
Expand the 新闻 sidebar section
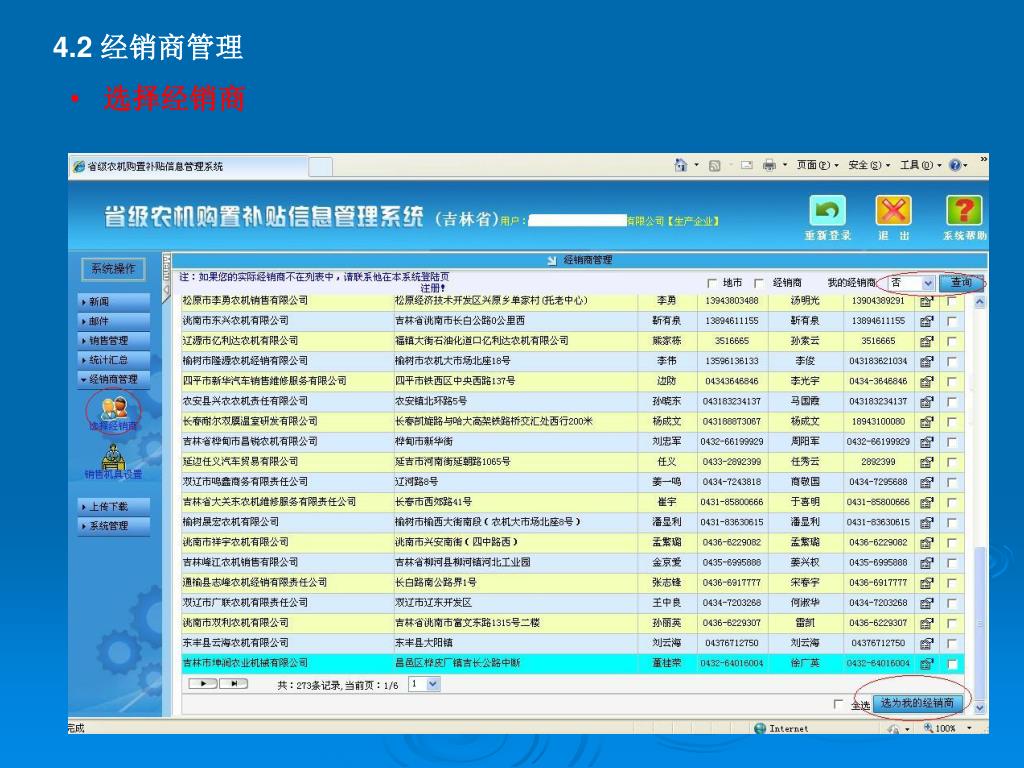(114, 302)
